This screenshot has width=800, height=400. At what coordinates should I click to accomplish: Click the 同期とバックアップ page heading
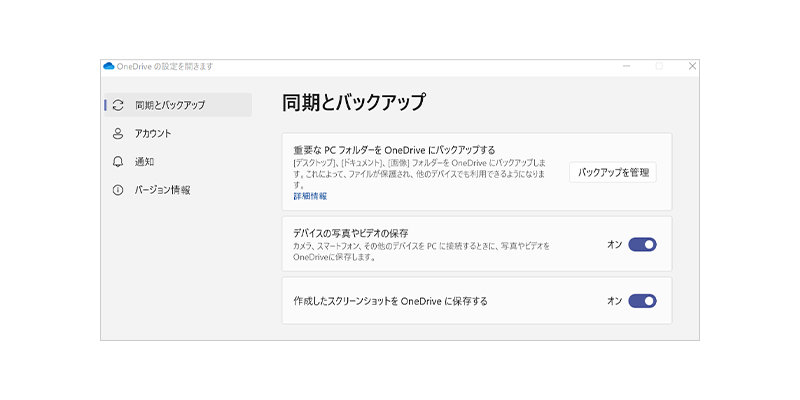pyautogui.click(x=354, y=103)
